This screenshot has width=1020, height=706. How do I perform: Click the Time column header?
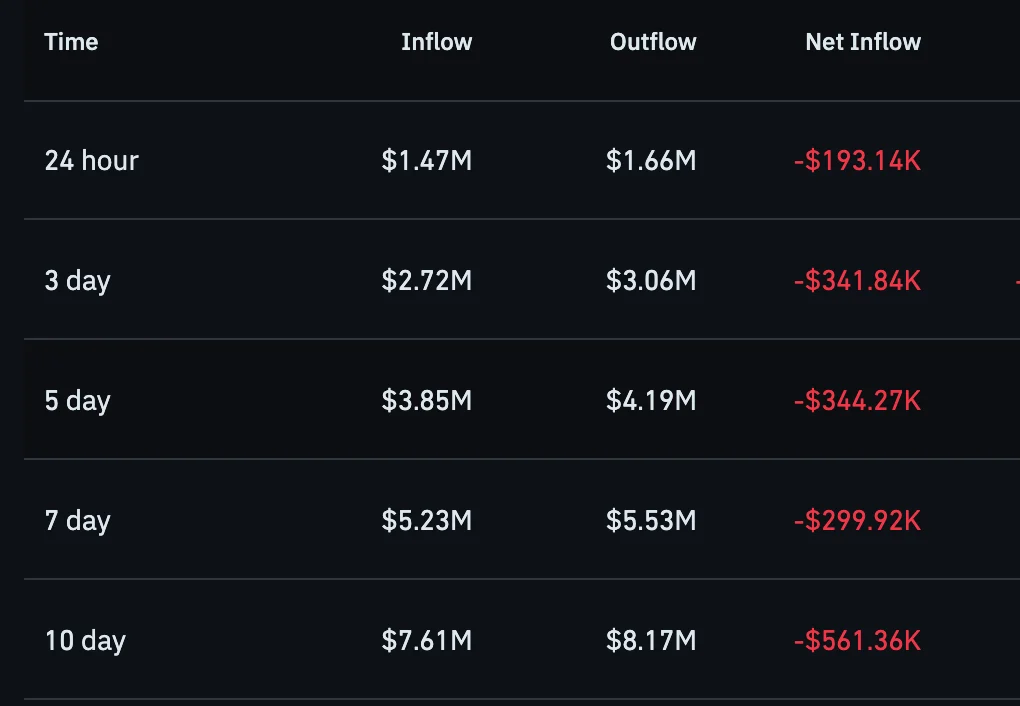71,42
